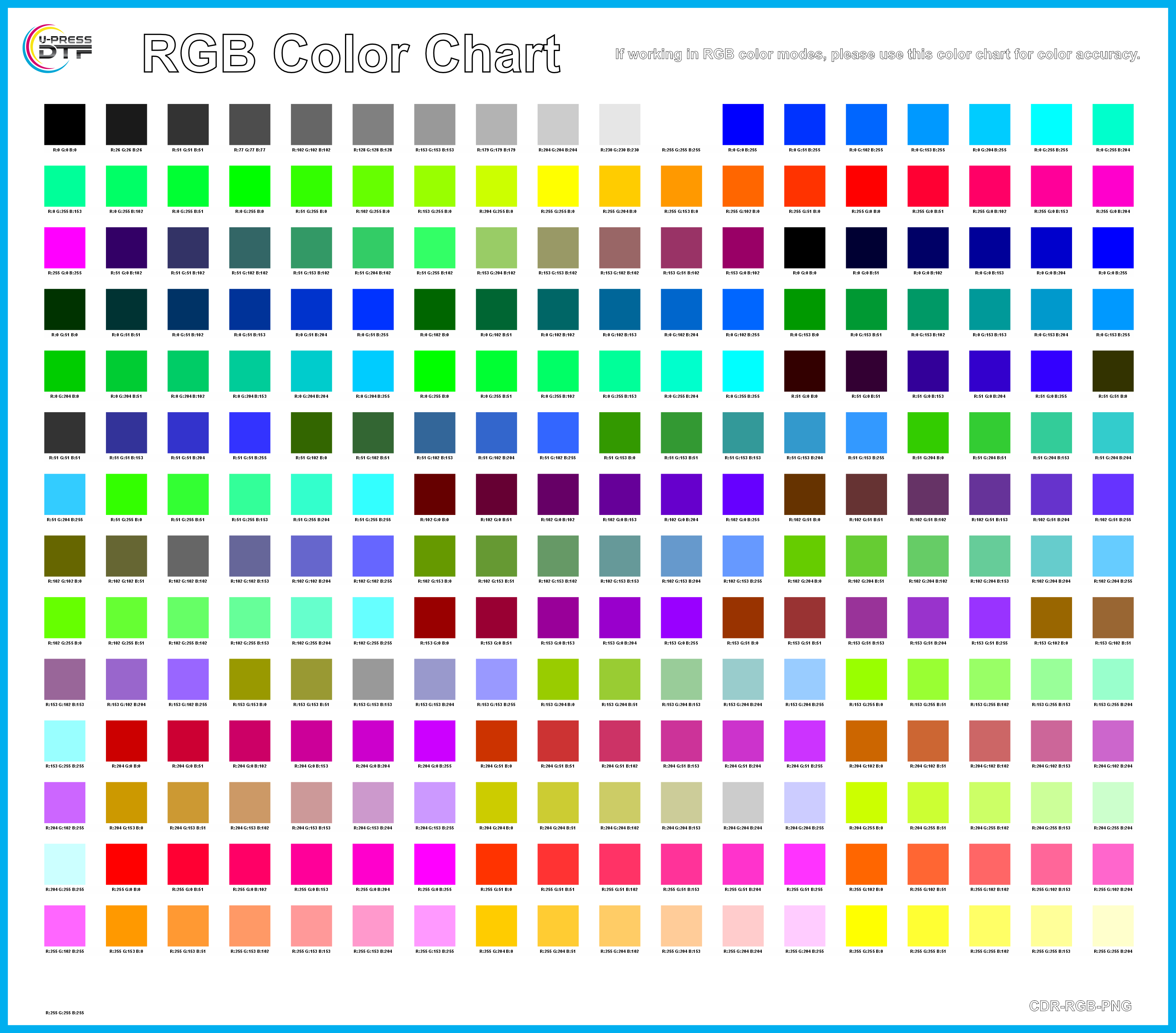Select the R:204 G:102 B:0 orange swatch
The image size is (1176, 1033).
pos(866,741)
